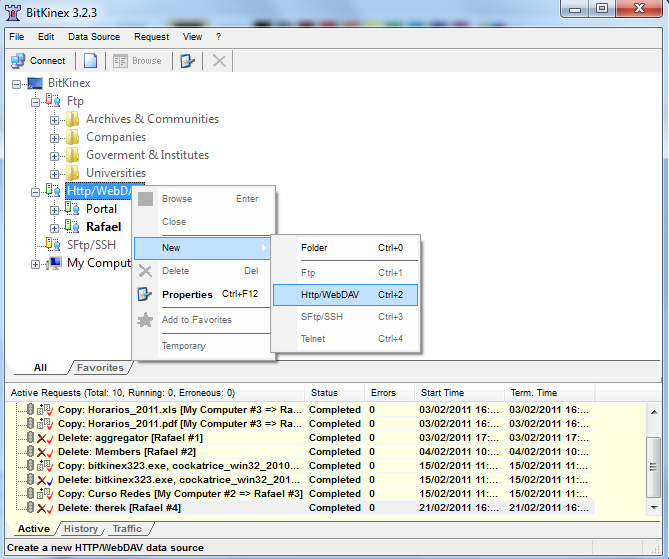Click the Http/WebDAV tree node icon
The width and height of the screenshot is (669, 559).
point(53,190)
